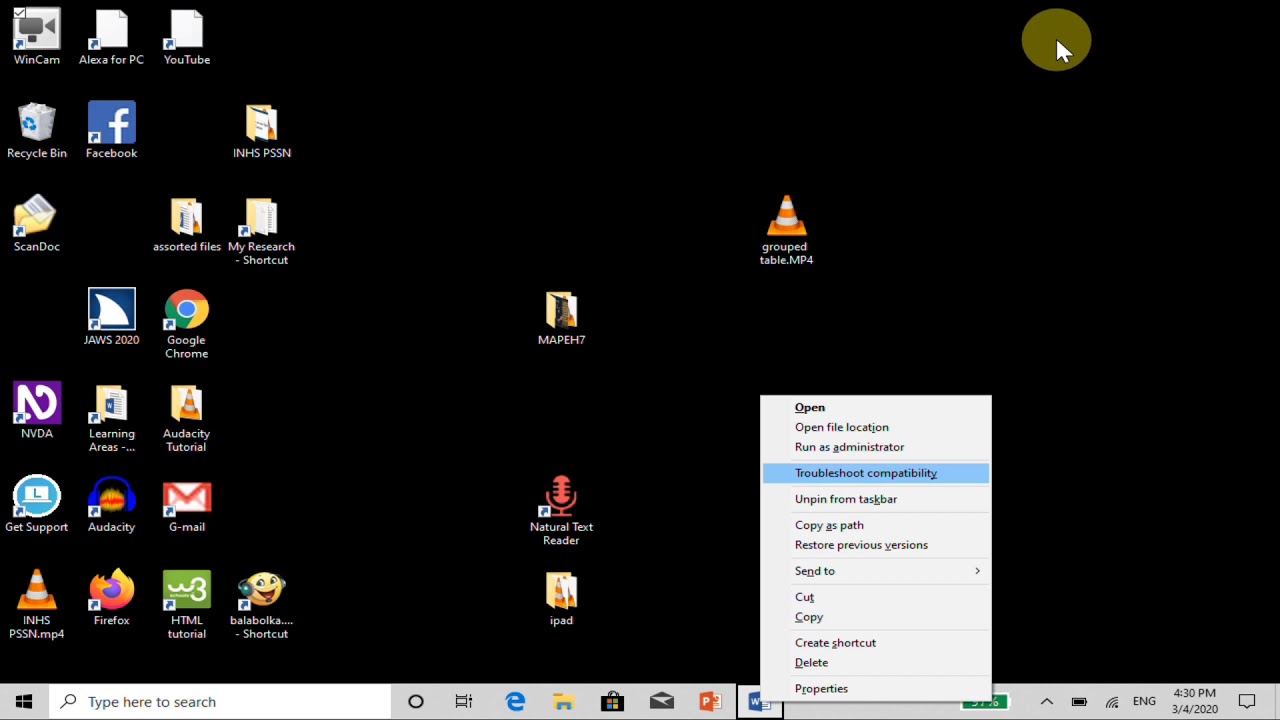The image size is (1280, 720).
Task: Choose Restore previous versions
Action: pyautogui.click(x=875, y=545)
